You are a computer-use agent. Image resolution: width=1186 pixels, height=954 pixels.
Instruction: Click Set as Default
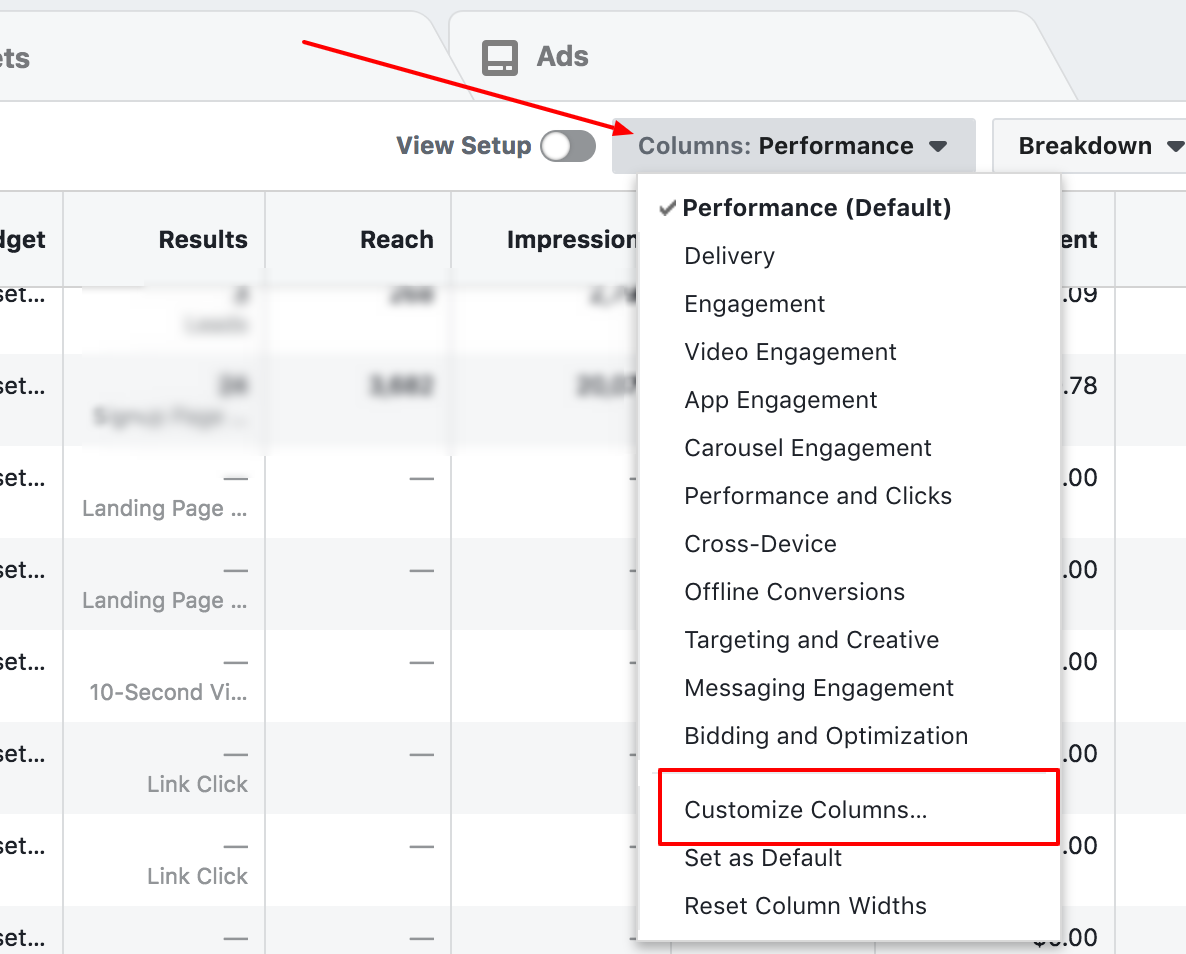763,858
